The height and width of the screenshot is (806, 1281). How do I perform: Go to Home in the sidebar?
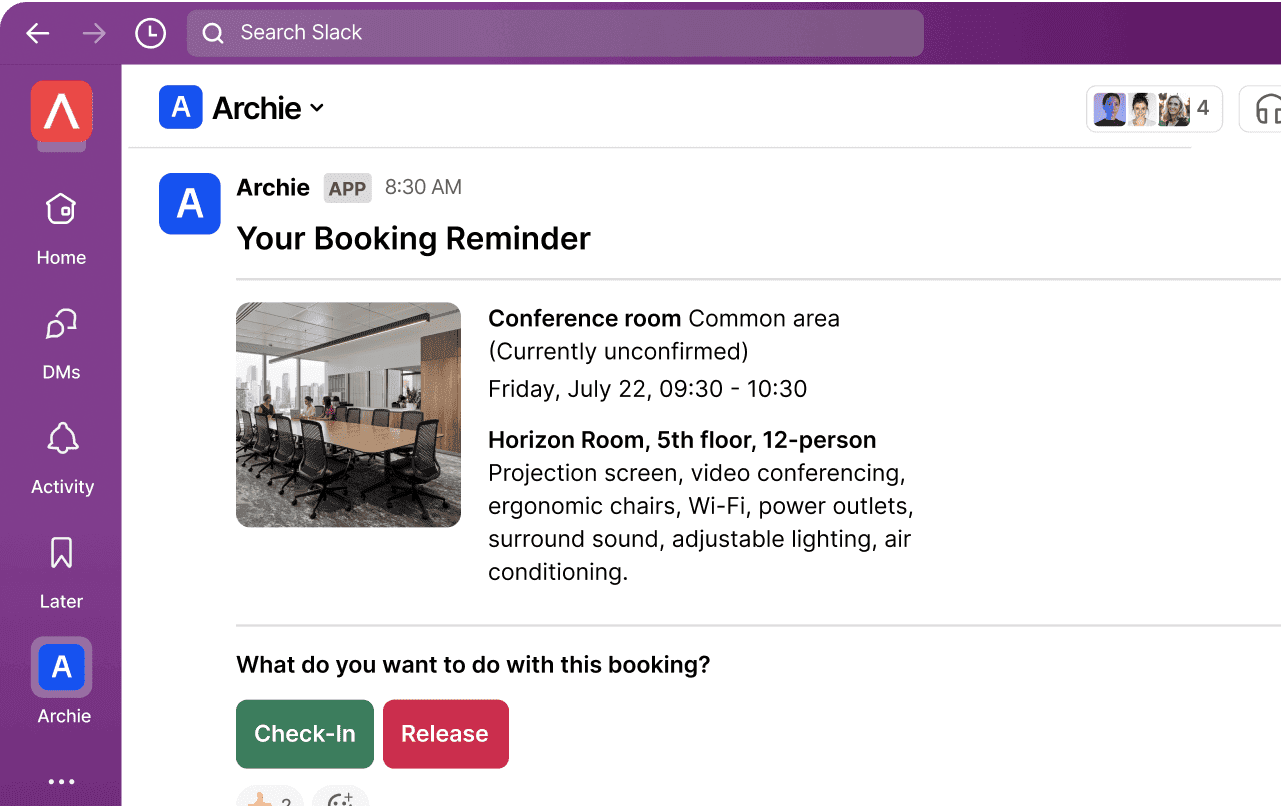click(62, 229)
